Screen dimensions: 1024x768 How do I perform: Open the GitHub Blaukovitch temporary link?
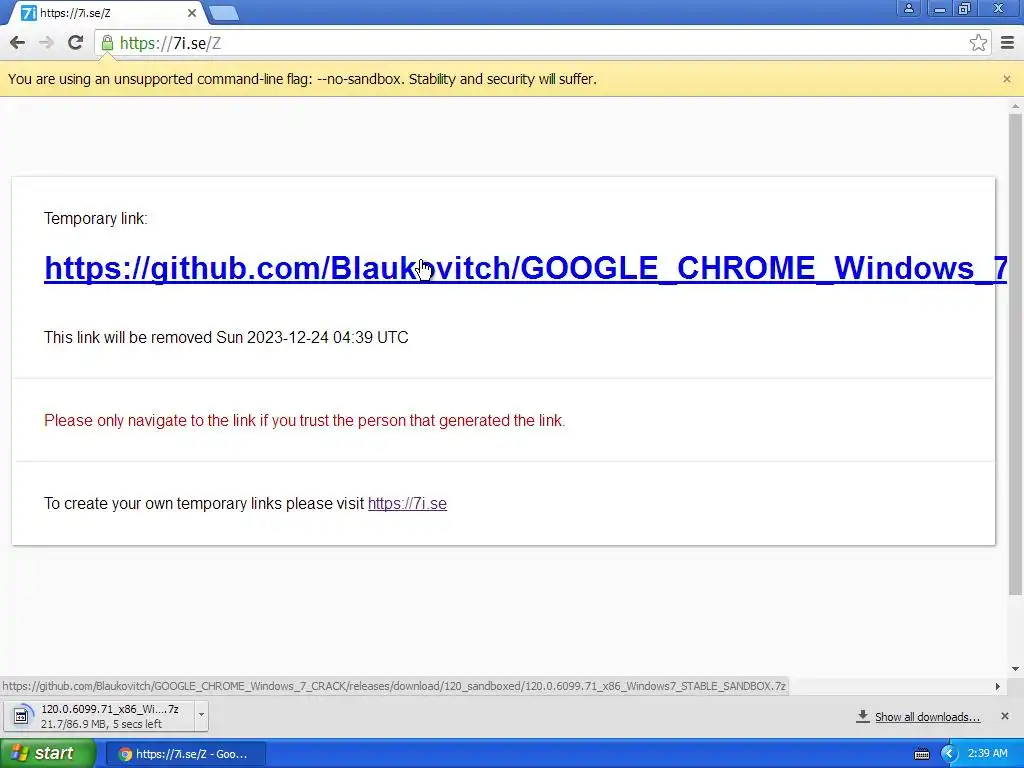pyautogui.click(x=525, y=268)
